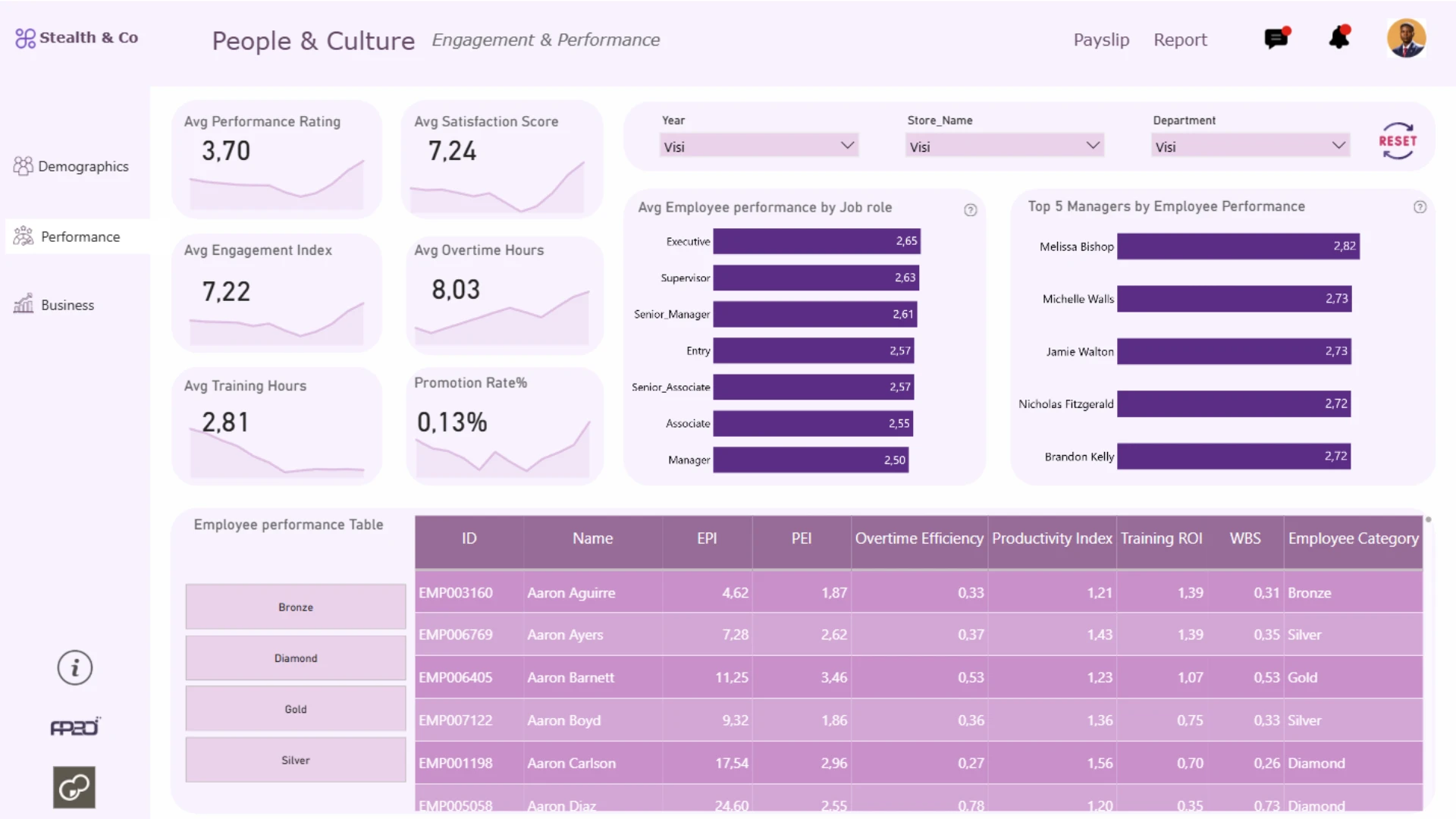Click help icon on Job role chart
Image resolution: width=1456 pixels, height=819 pixels.
tap(970, 210)
